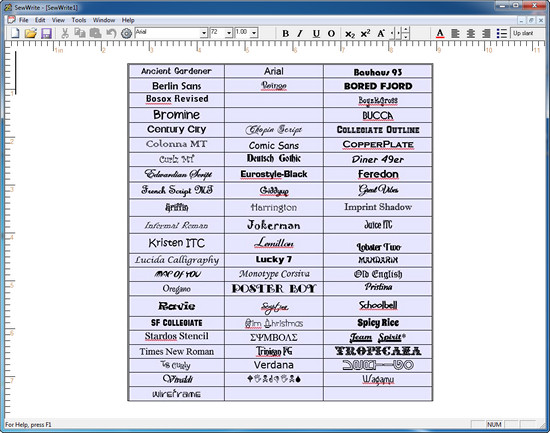Open the Edit menu

click(x=40, y=20)
